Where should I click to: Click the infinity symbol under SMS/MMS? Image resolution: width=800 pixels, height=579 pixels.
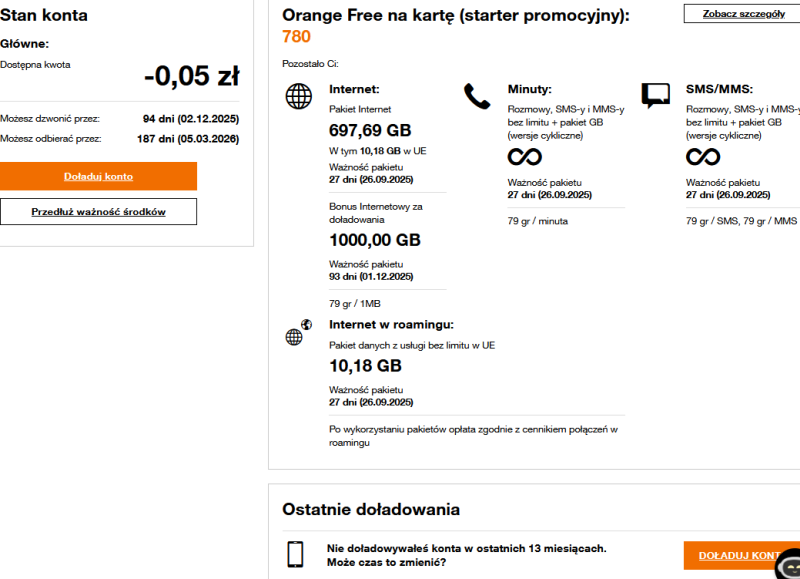point(703,157)
